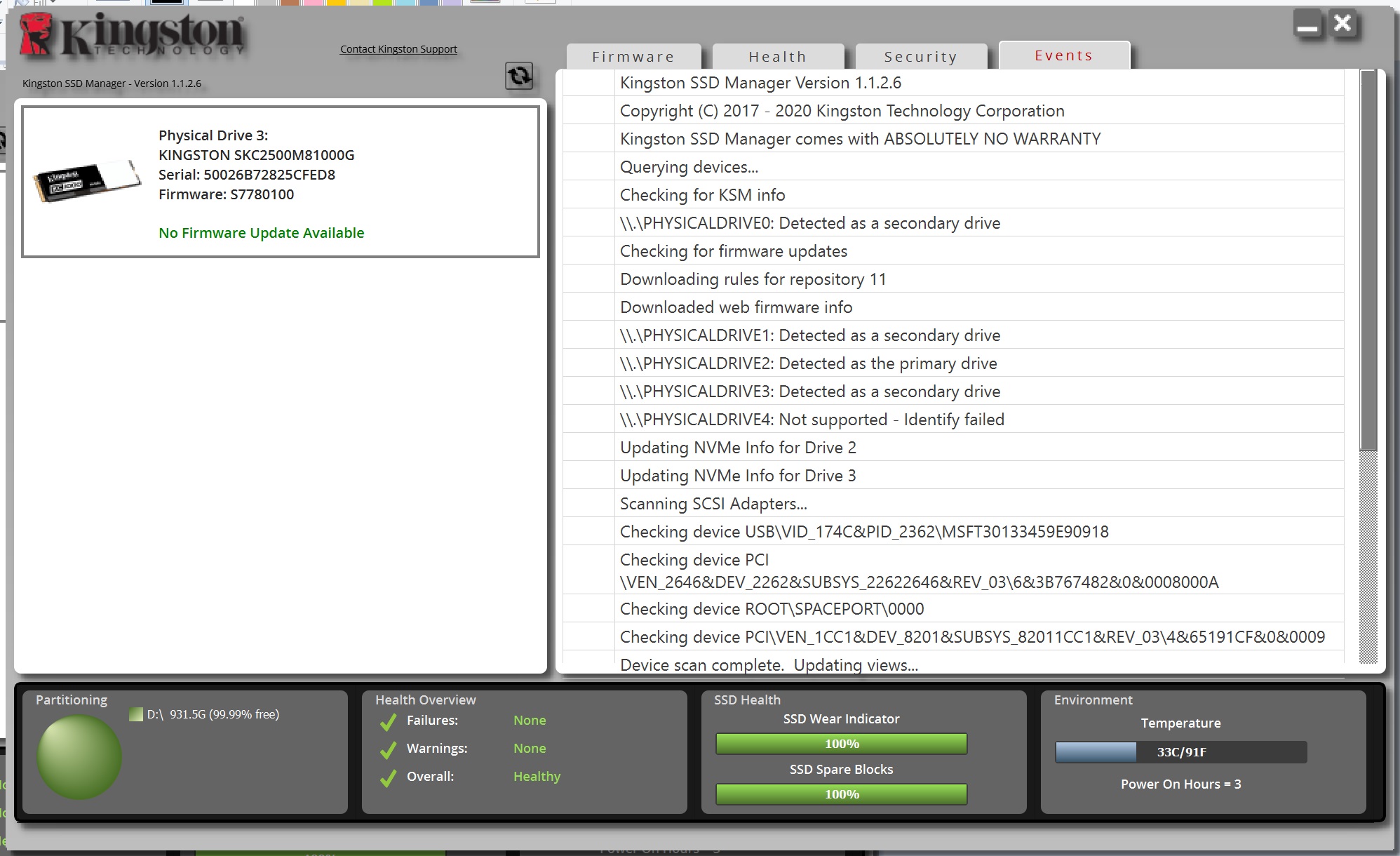Select PHYSICALDRIVE3 secondary drive log row
The image size is (1400, 856).
[x=954, y=391]
